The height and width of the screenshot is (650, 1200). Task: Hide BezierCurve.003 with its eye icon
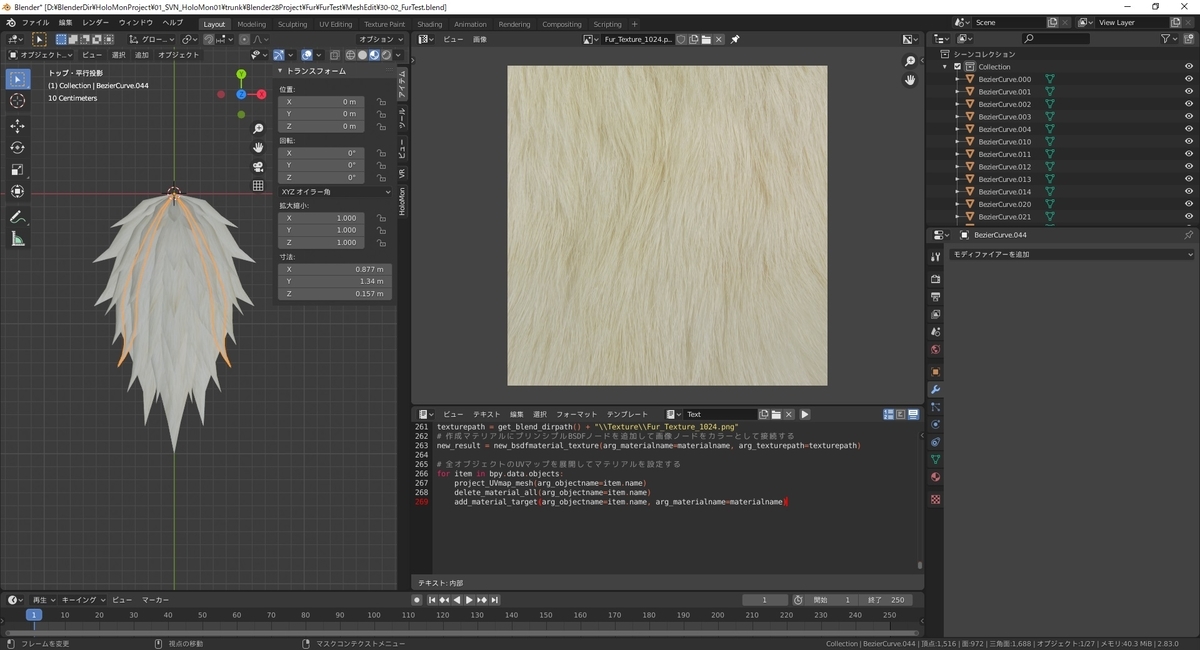pyautogui.click(x=1189, y=117)
